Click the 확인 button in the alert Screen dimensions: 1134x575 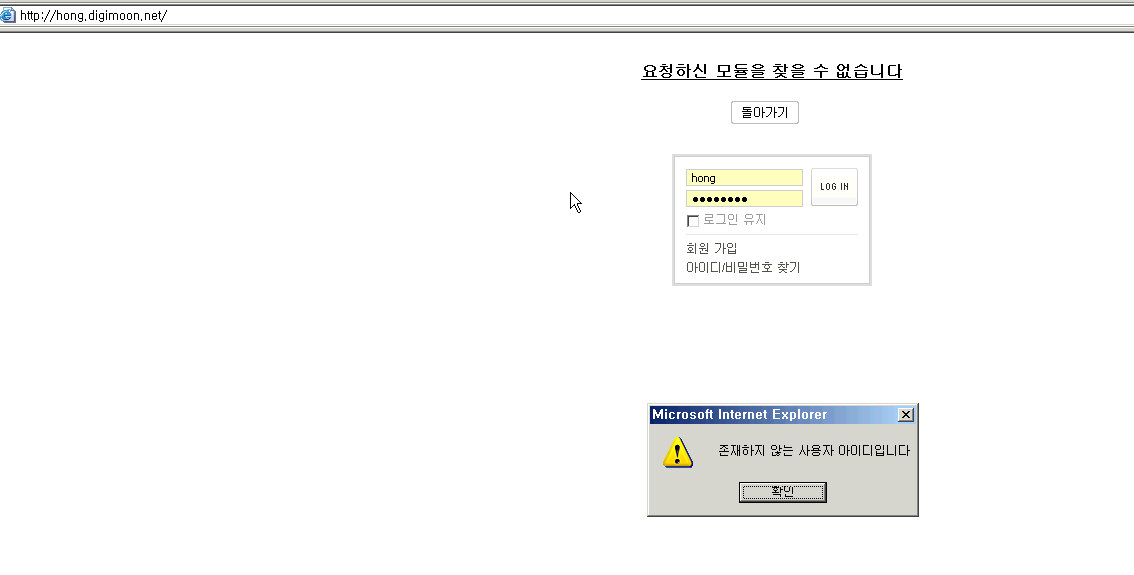coord(783,492)
